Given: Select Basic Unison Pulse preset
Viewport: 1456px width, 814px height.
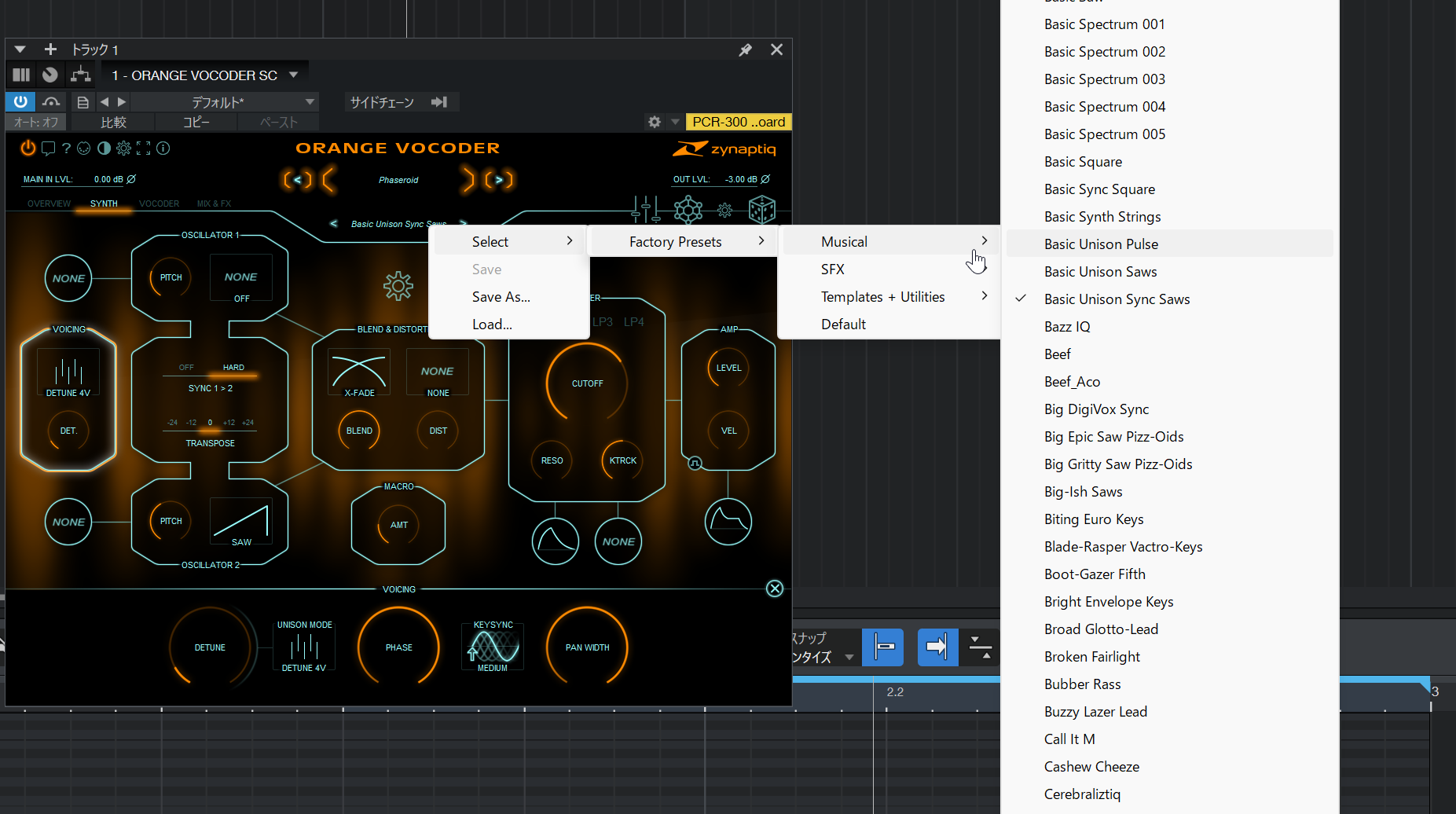Looking at the screenshot, I should 1170,244.
